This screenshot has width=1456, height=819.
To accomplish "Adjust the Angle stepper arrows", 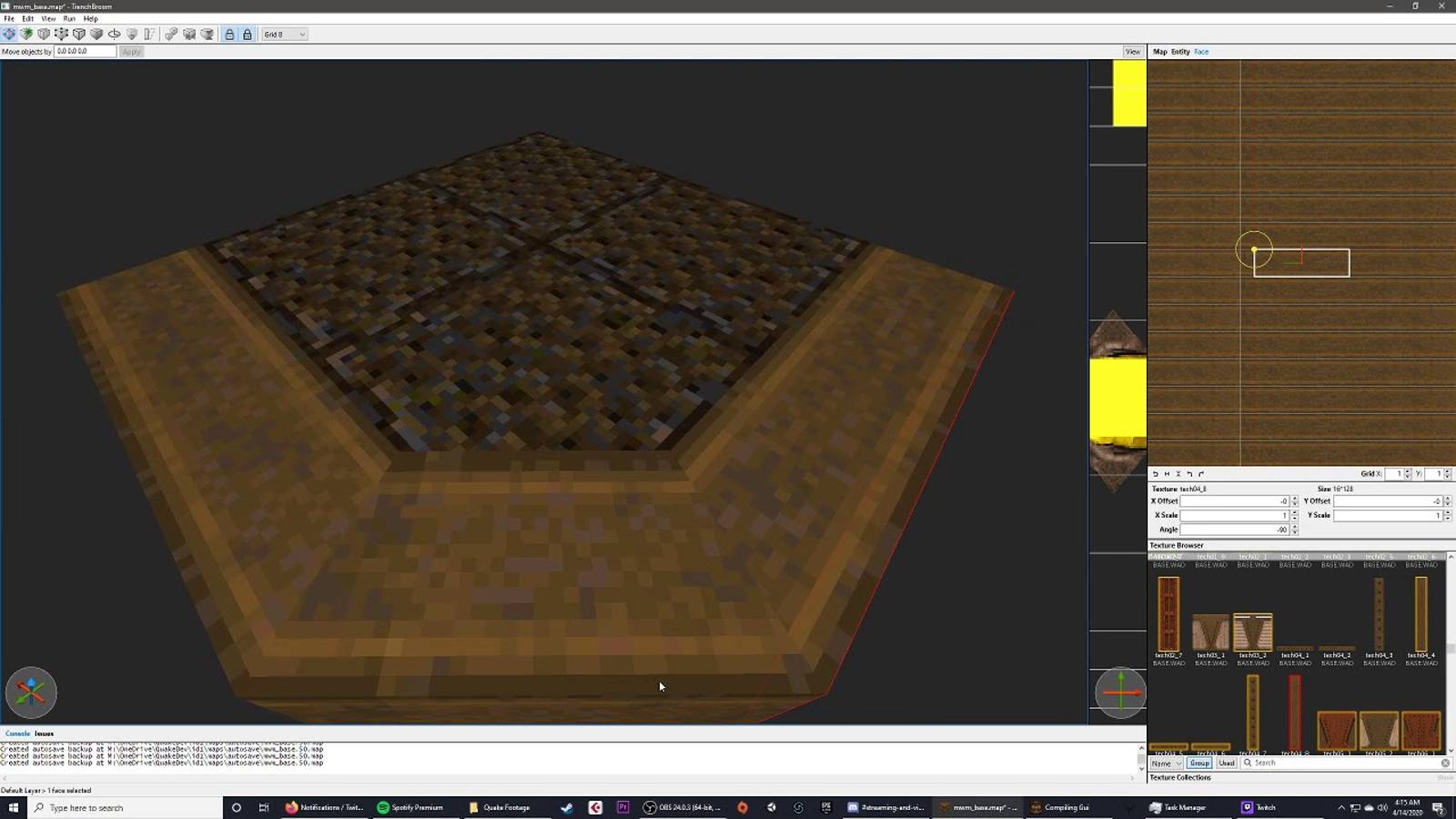I will [x=1295, y=530].
